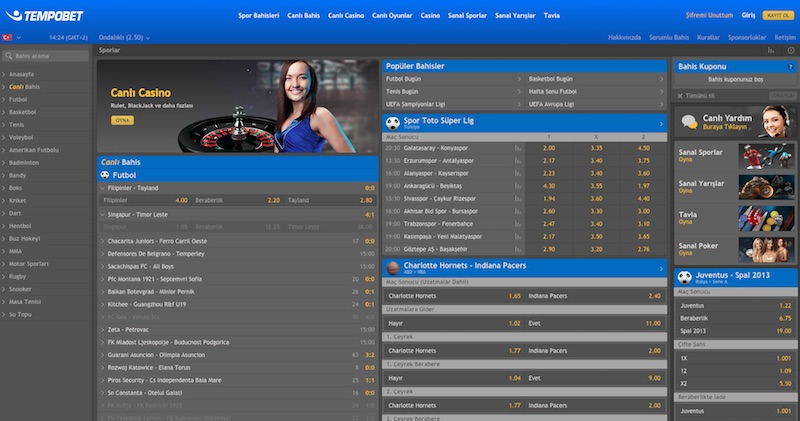Open the Sorumlu Bahis link

(669, 38)
